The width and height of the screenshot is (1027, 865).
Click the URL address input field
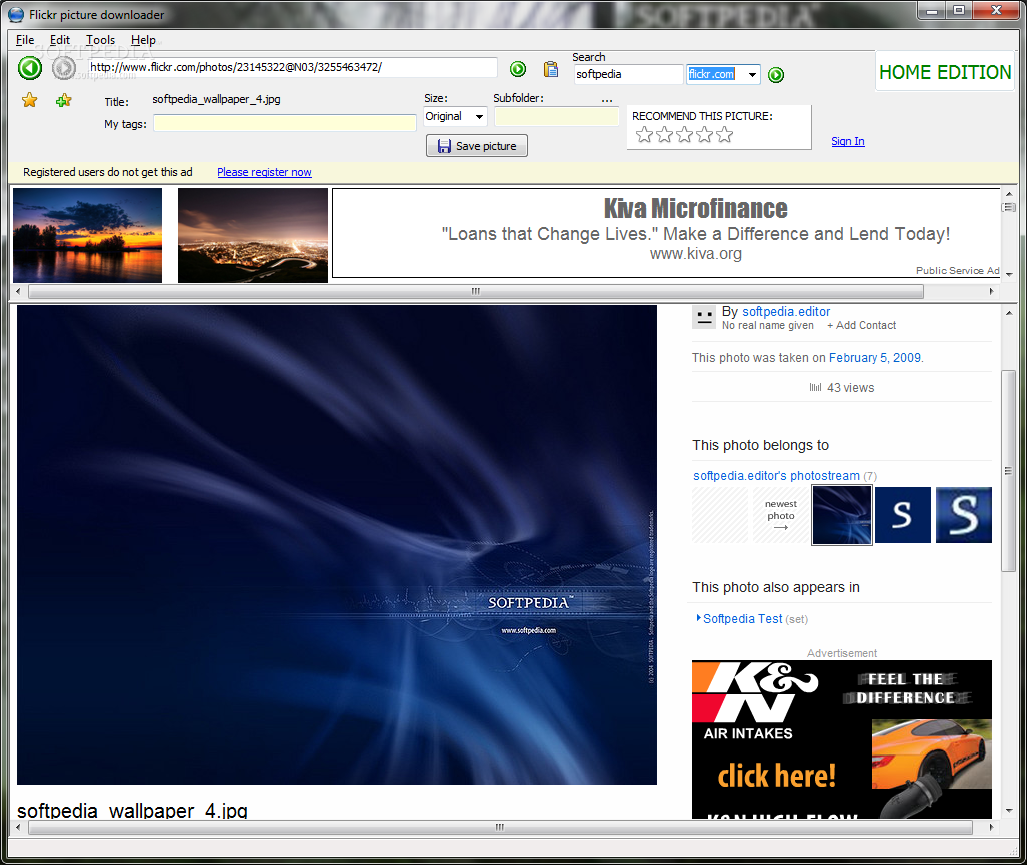point(291,67)
